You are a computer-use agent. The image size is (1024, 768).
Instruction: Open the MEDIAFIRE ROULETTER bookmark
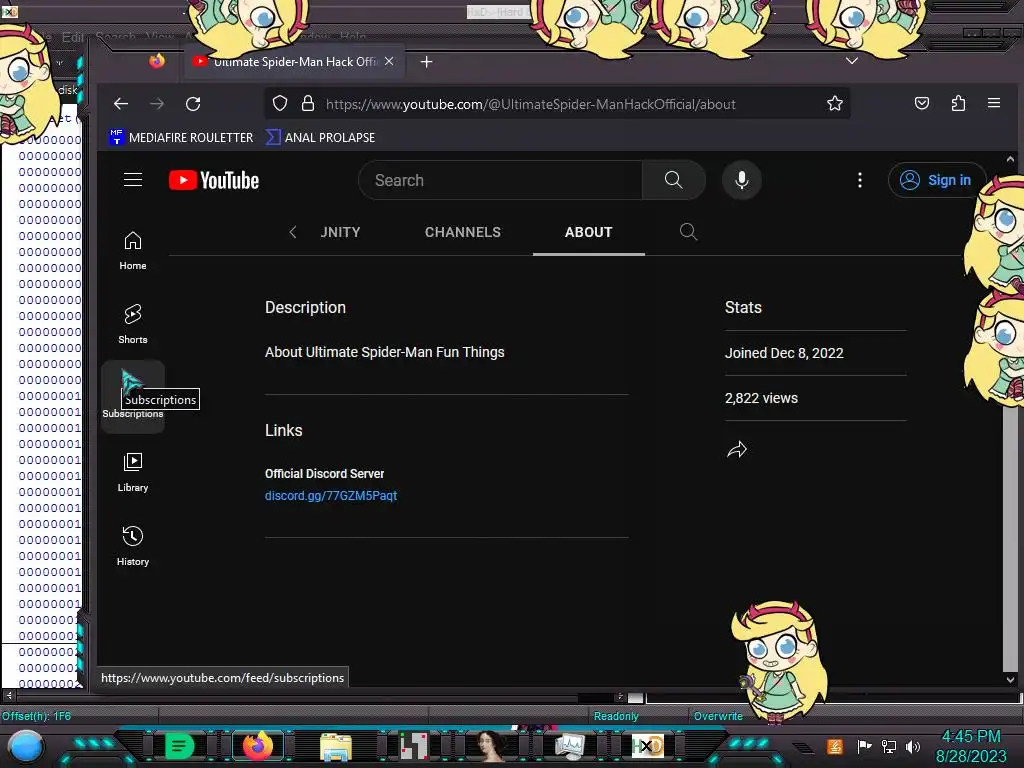[x=181, y=138]
